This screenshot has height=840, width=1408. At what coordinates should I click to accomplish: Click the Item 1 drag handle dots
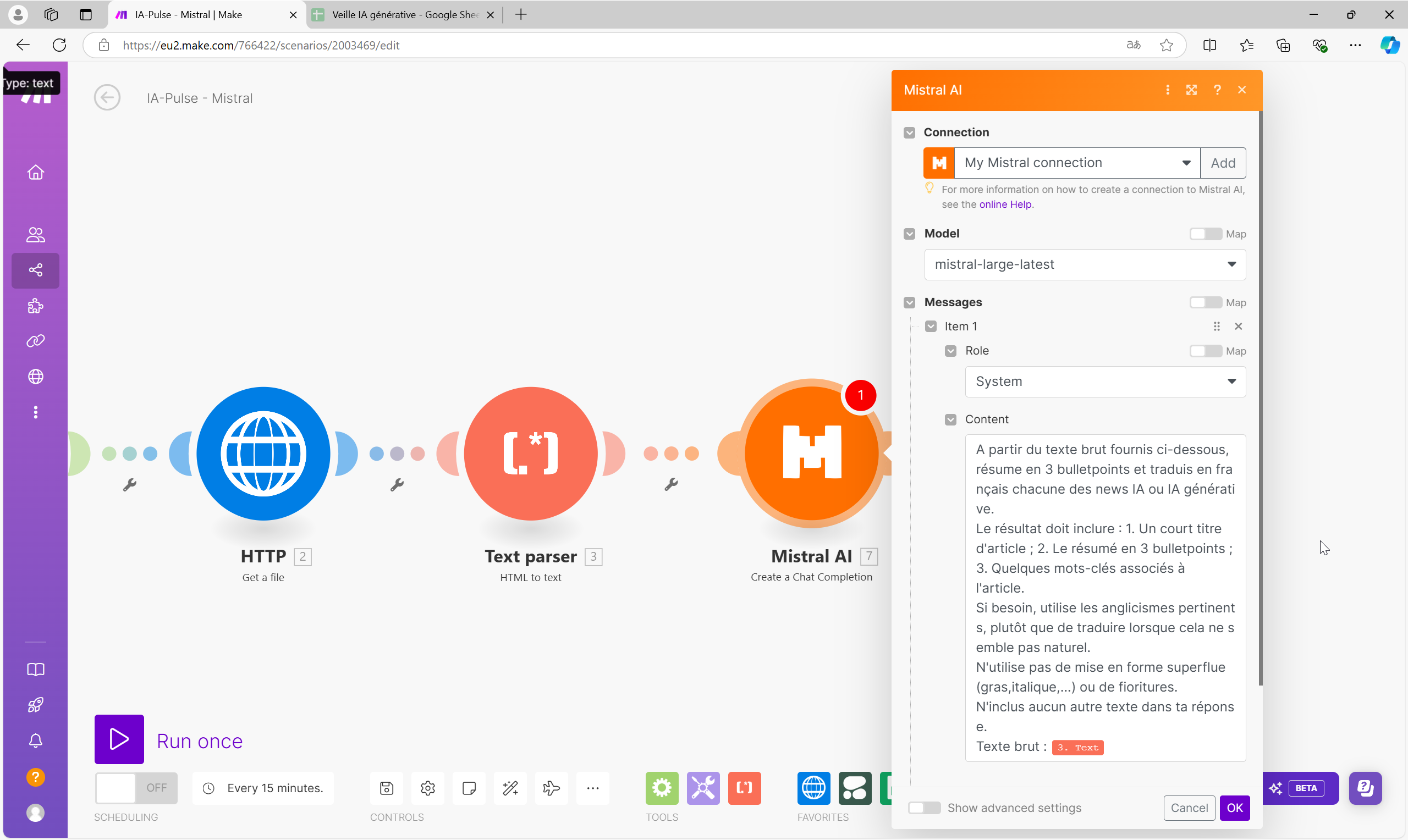[x=1217, y=327]
